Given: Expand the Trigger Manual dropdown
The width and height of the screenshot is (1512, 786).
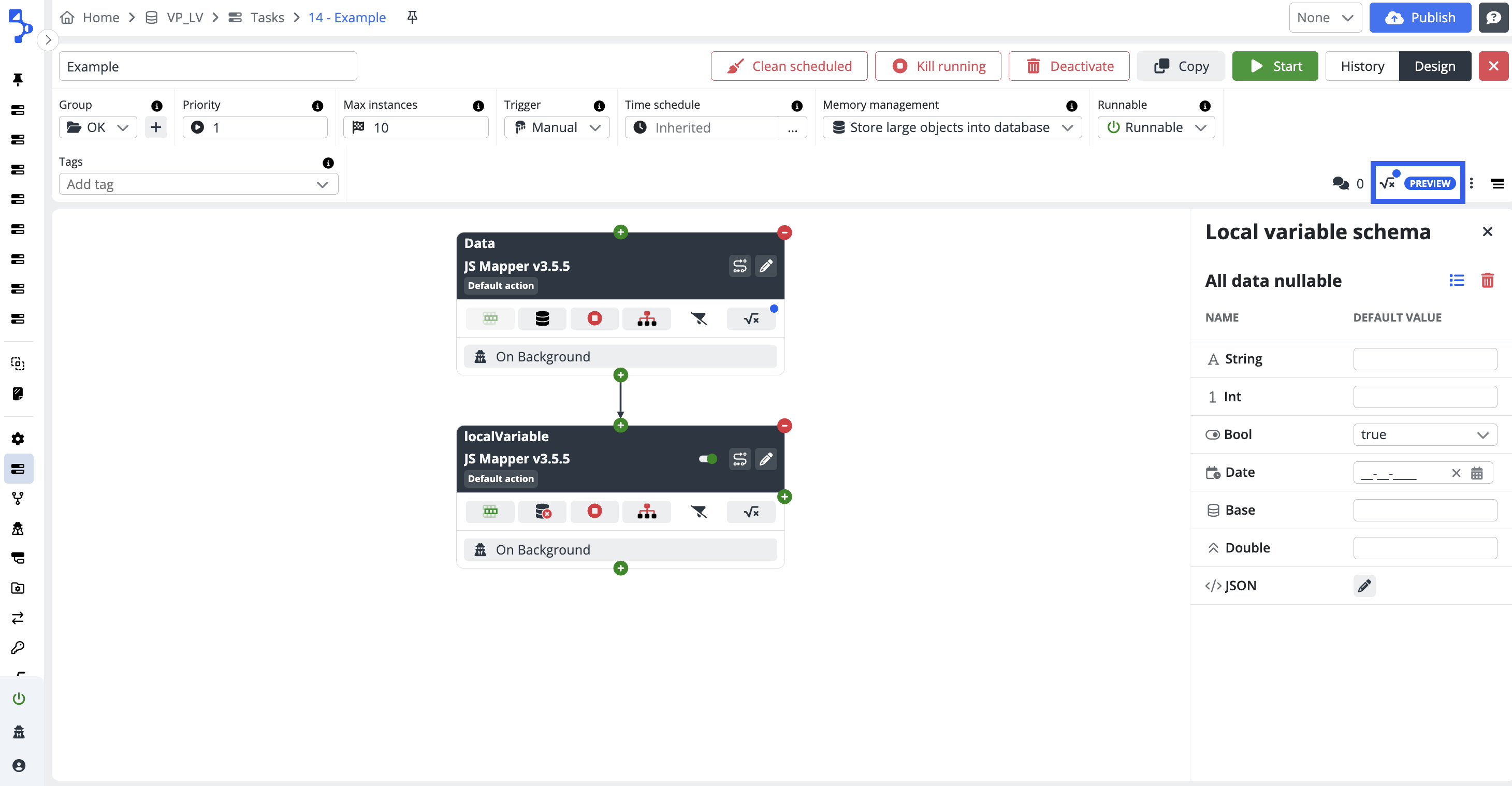Looking at the screenshot, I should [557, 127].
